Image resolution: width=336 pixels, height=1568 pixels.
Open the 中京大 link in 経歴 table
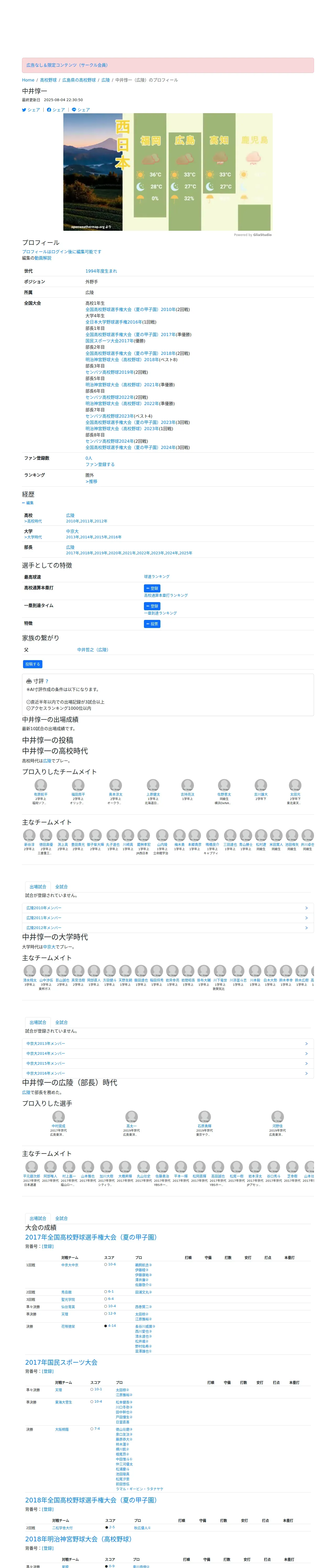tap(72, 531)
